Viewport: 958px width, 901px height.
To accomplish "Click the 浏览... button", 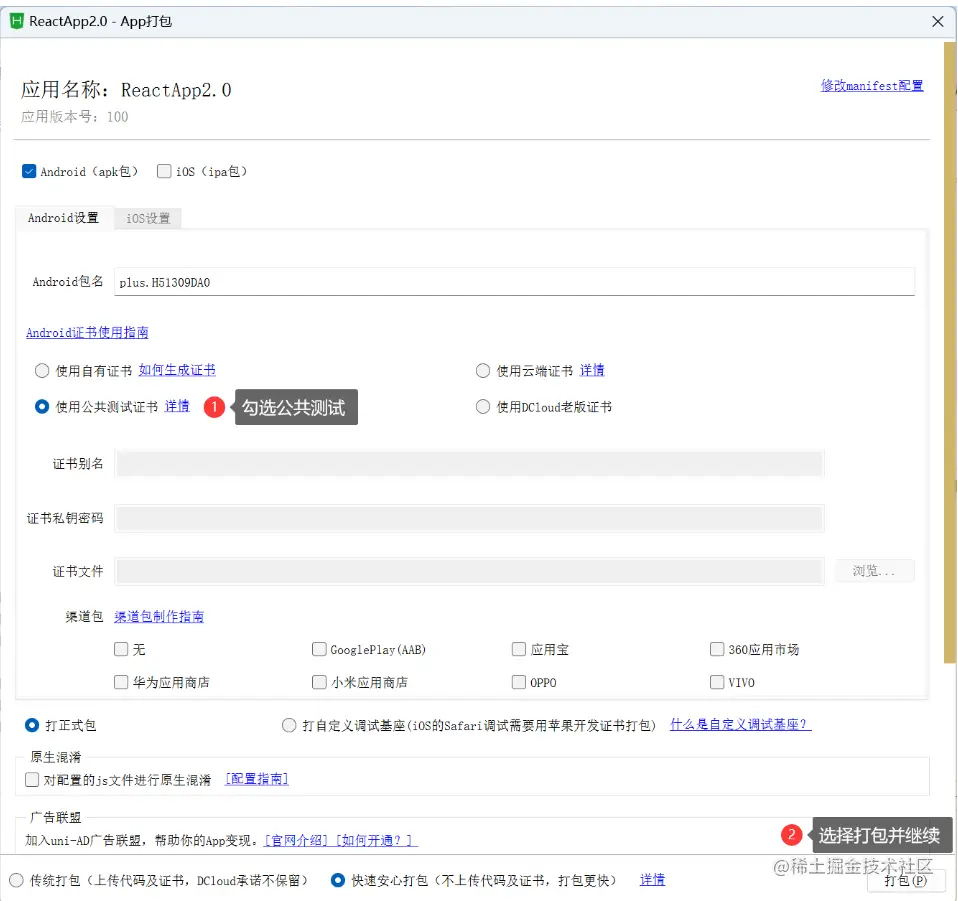I will coord(874,571).
